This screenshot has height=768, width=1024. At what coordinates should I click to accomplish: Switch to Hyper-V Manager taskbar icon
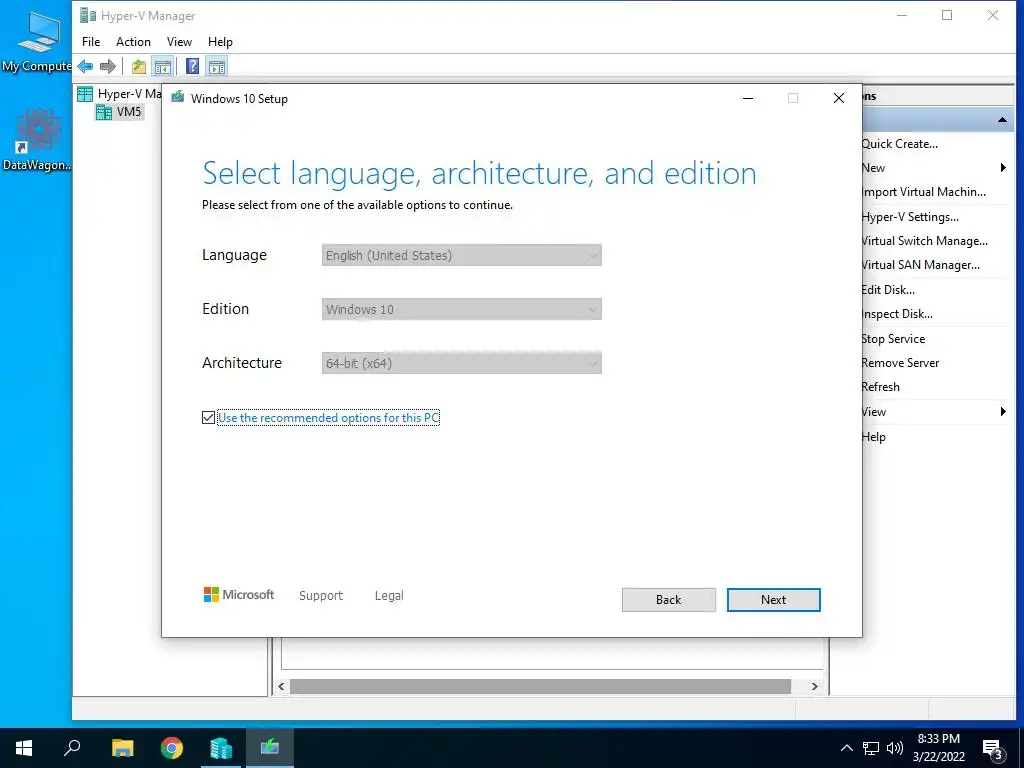[221, 748]
